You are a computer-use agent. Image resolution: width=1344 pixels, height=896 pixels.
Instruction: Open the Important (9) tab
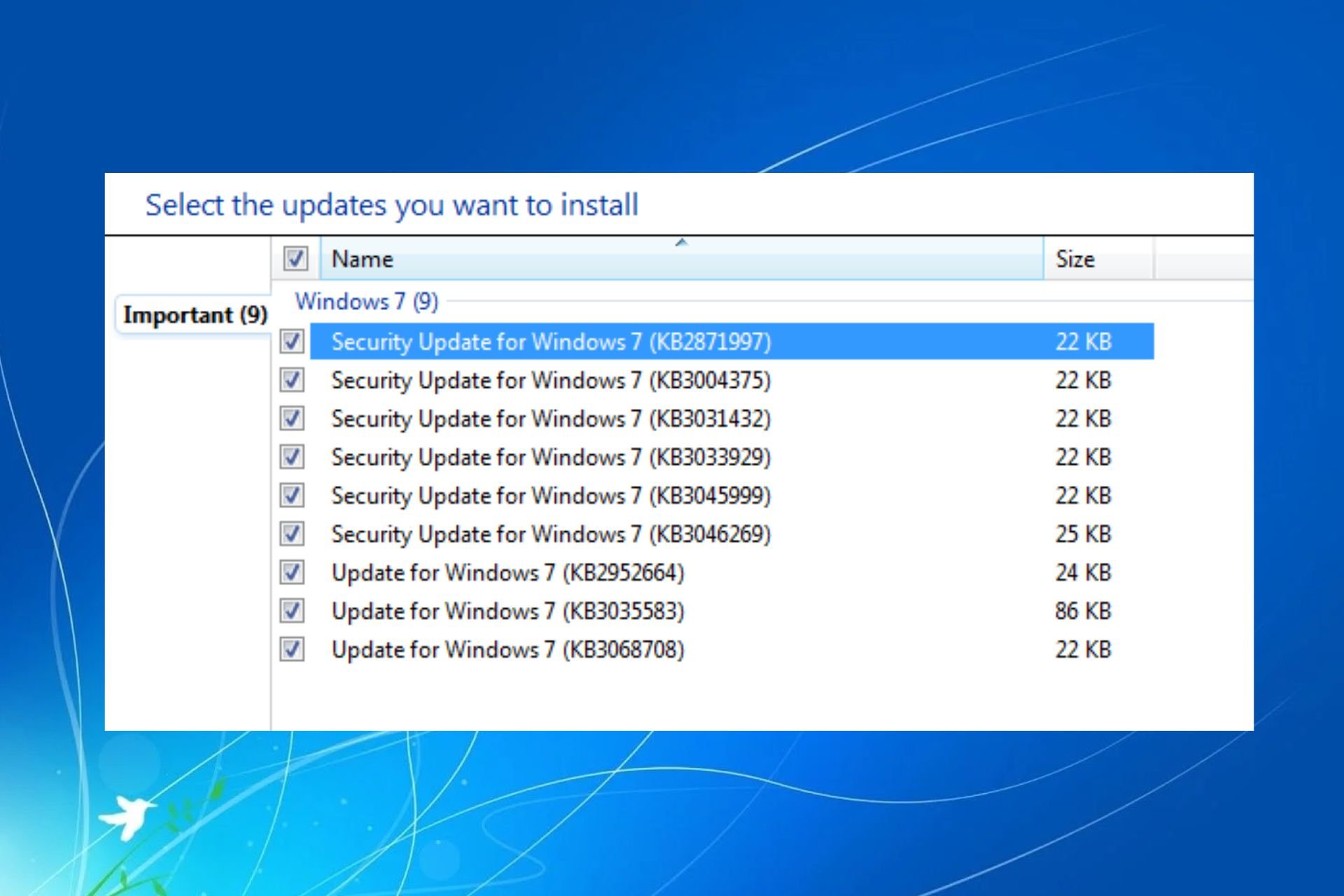click(195, 315)
